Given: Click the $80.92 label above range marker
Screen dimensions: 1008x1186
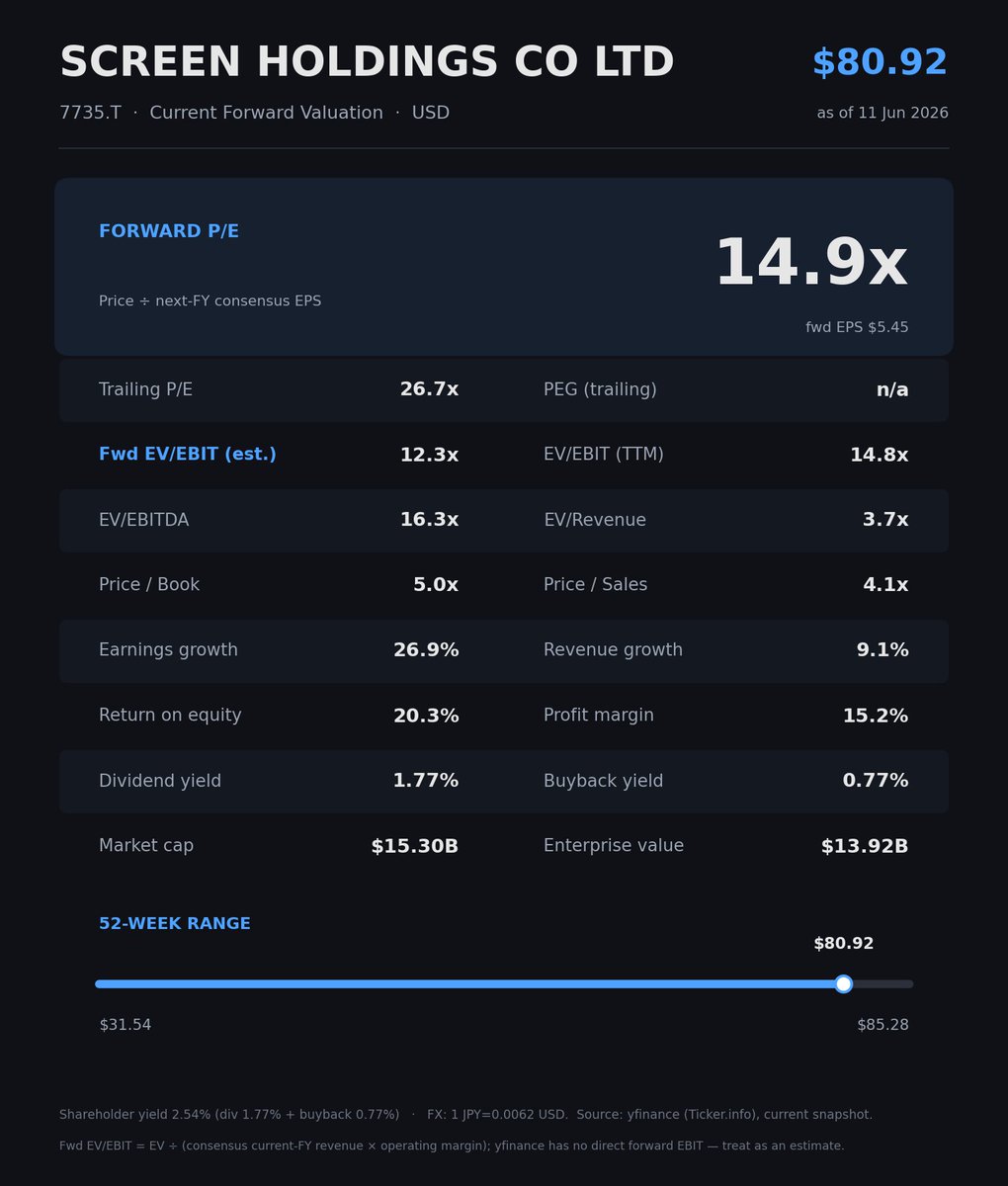Looking at the screenshot, I should 844,944.
